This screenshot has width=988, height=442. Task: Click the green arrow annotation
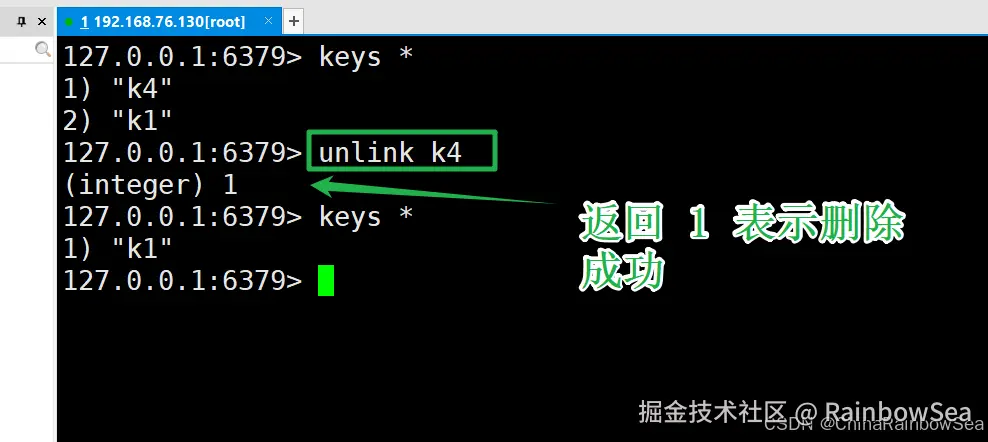click(432, 192)
